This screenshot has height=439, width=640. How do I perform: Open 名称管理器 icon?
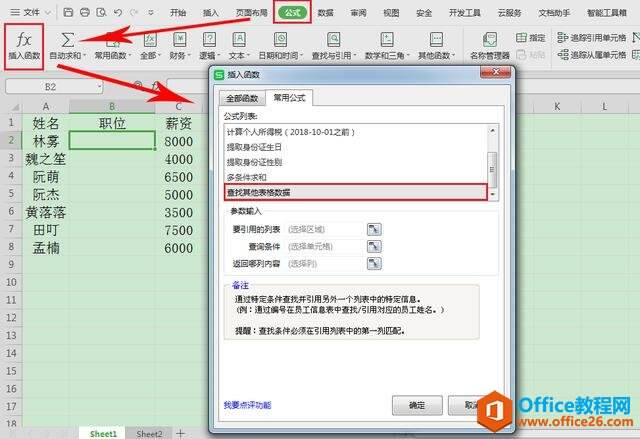pos(489,40)
